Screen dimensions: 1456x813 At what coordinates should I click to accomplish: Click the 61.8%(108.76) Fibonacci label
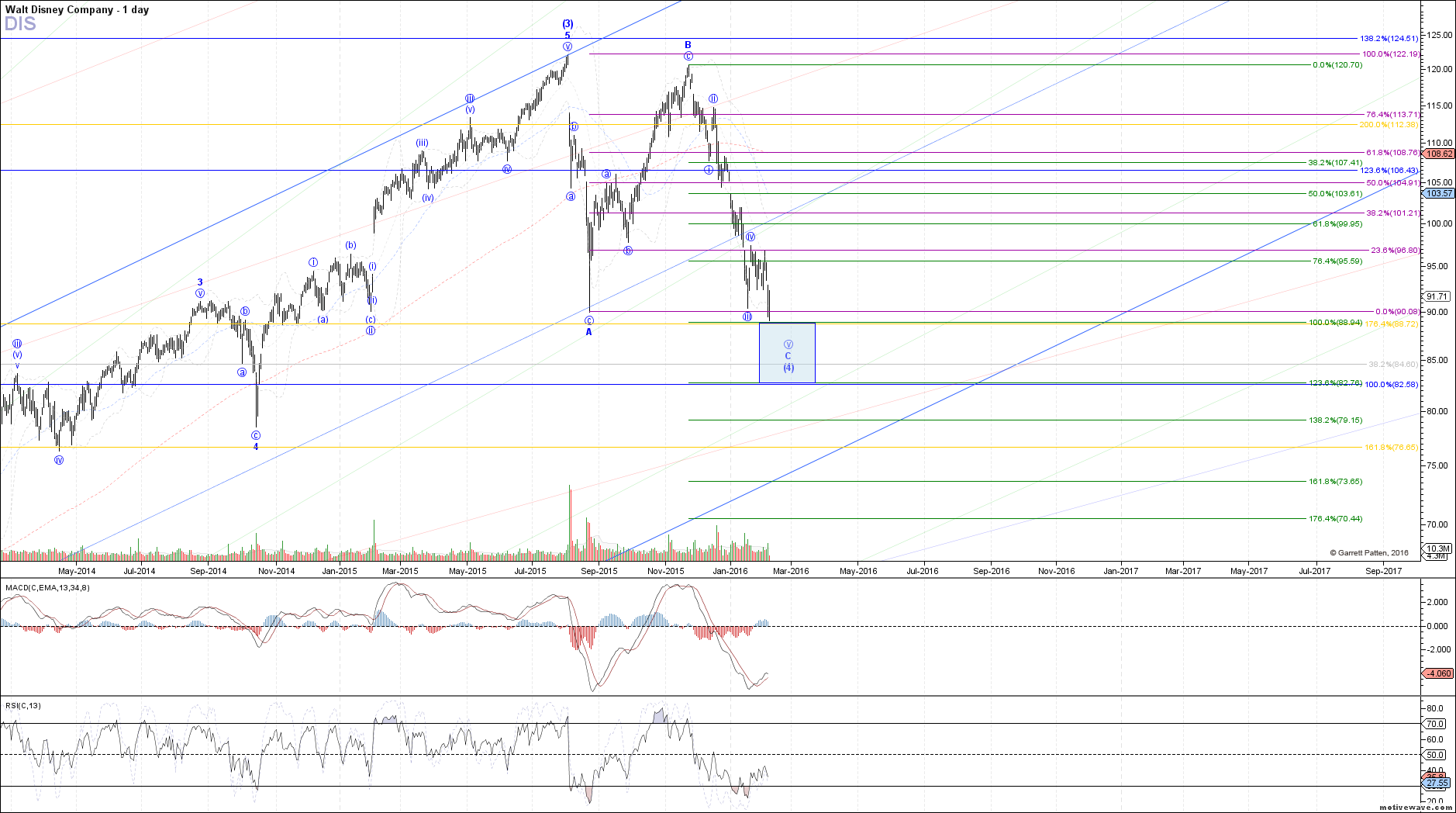pos(1392,152)
